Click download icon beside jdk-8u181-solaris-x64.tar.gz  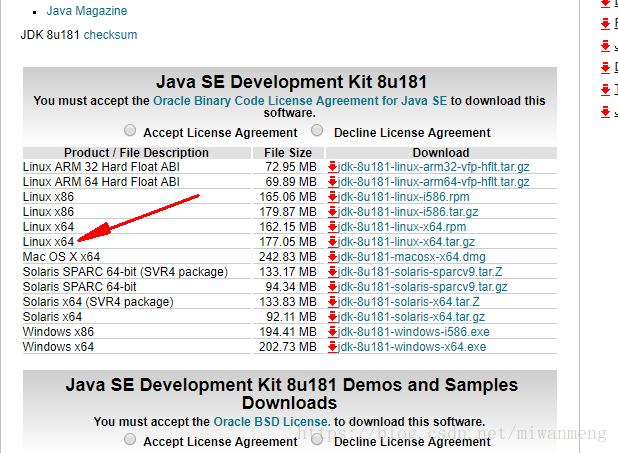click(x=332, y=317)
